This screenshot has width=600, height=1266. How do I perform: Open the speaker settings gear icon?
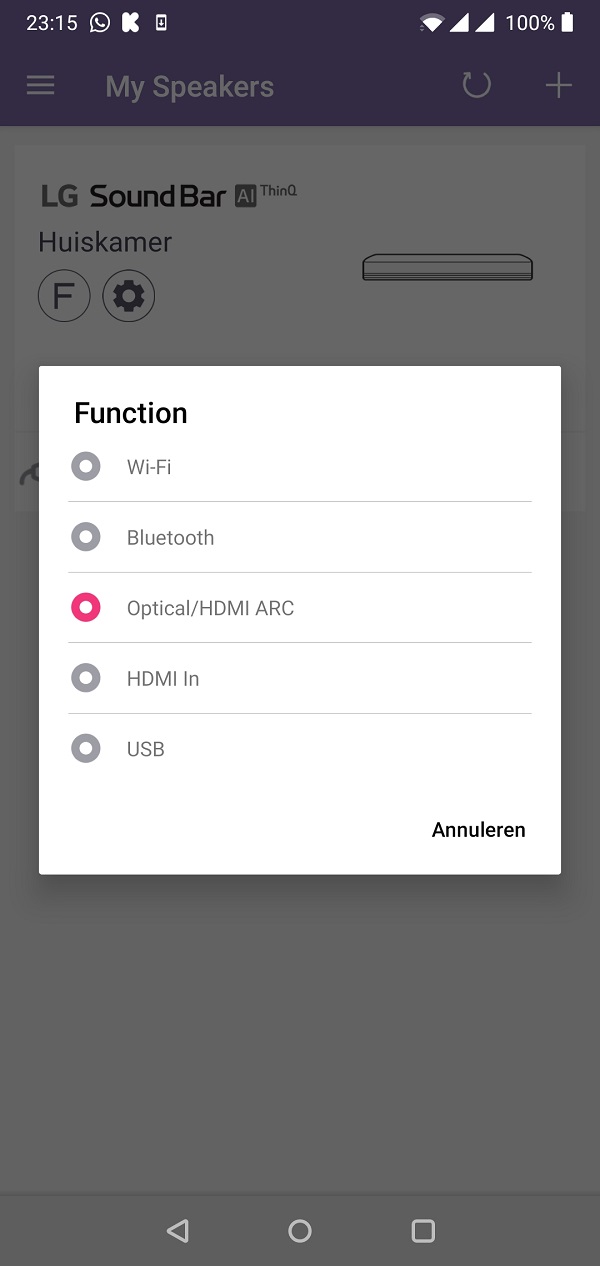click(129, 296)
